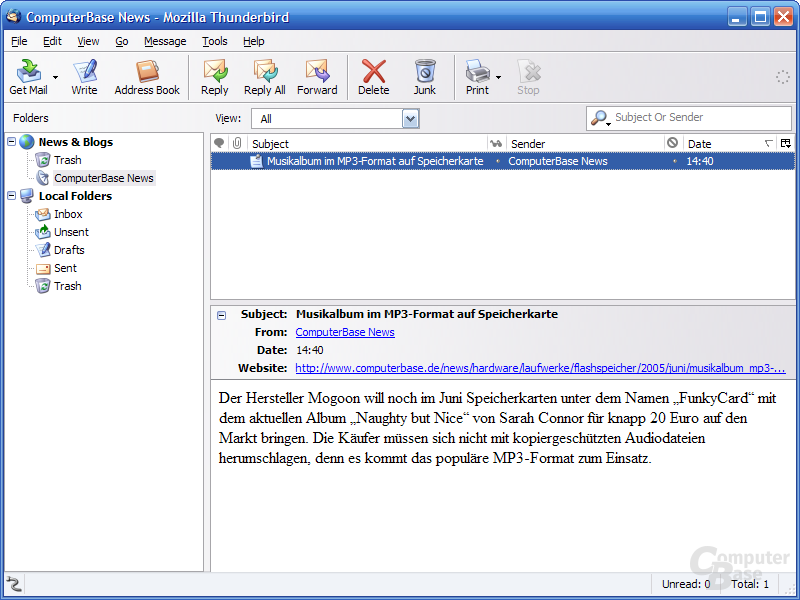
Task: Print the current message
Action: (477, 77)
